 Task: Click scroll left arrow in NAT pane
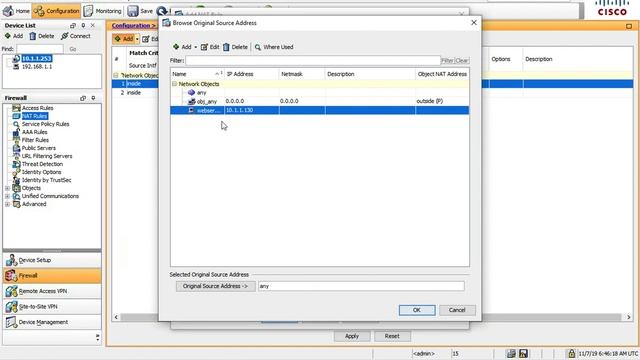pyautogui.click(x=116, y=317)
